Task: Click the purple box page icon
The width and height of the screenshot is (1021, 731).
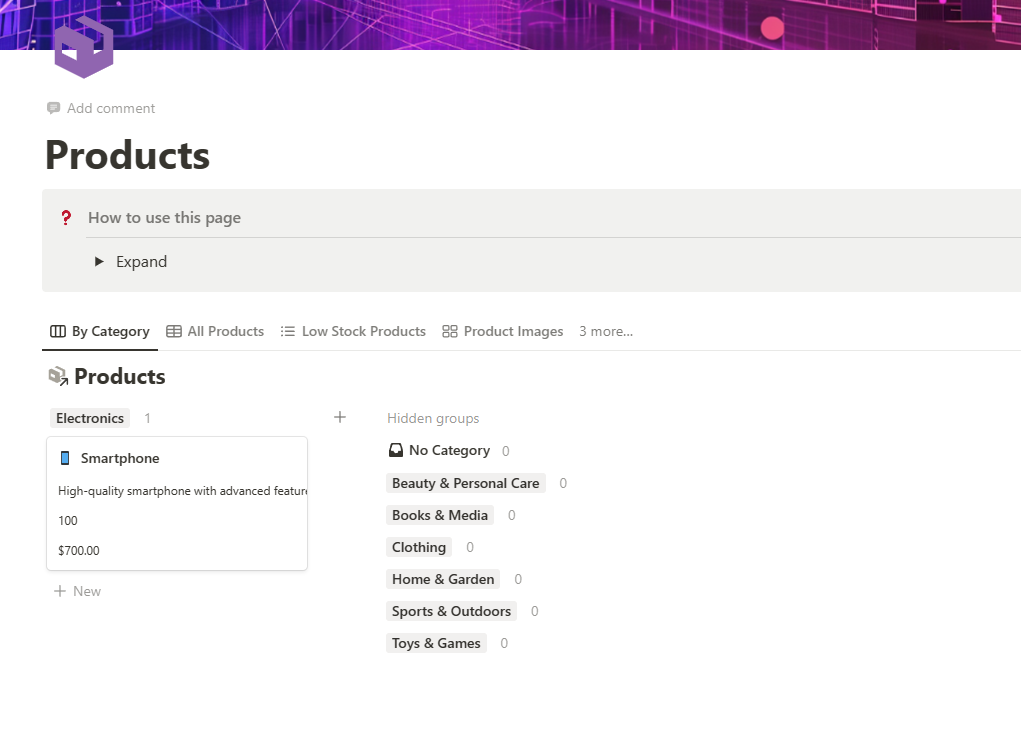Action: pos(84,47)
